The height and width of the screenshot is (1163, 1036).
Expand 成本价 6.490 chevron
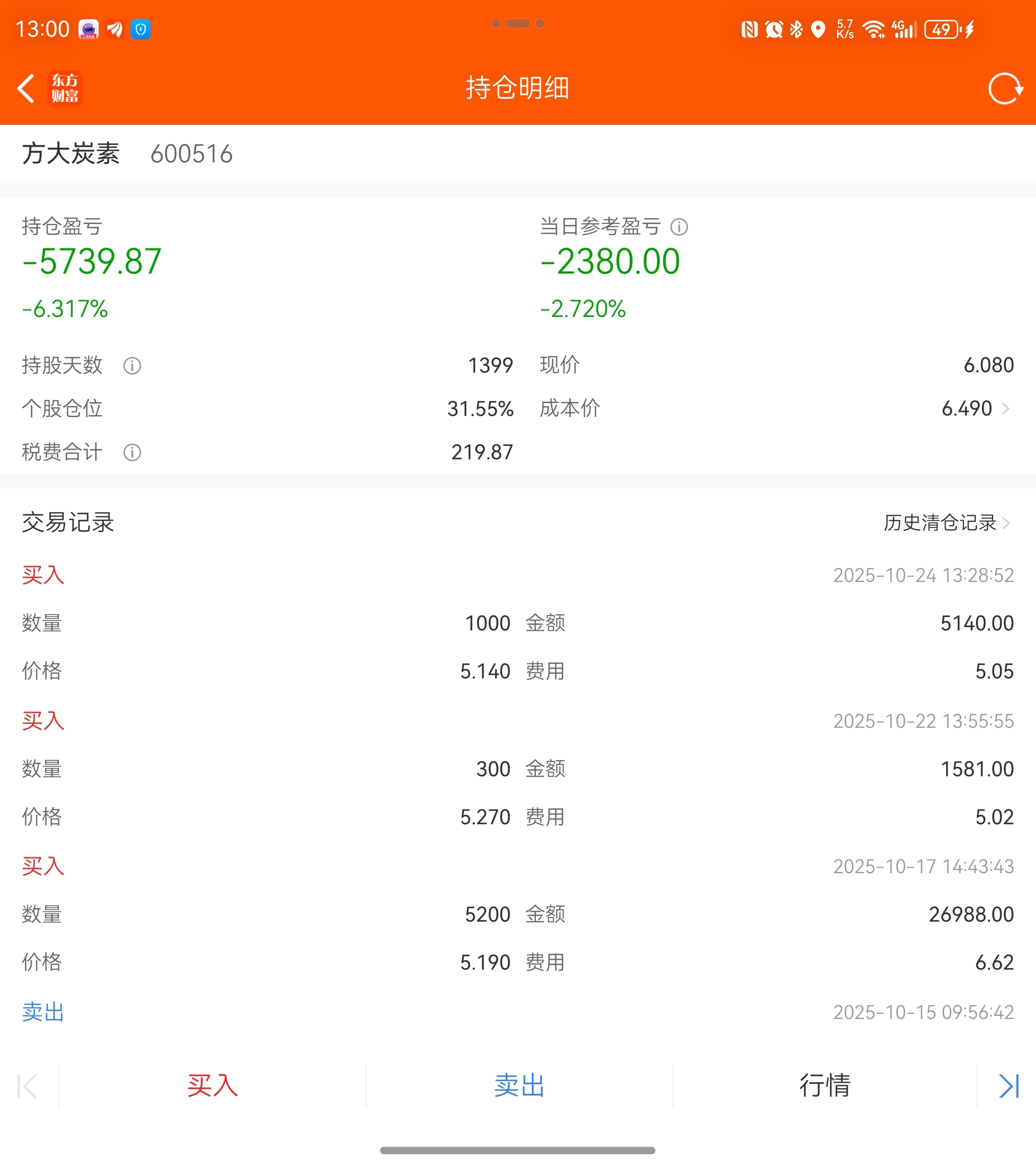[1005, 409]
